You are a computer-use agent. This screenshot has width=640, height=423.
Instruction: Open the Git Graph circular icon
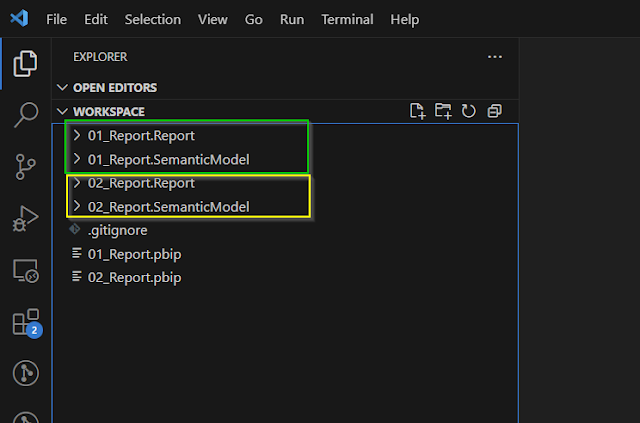[x=26, y=373]
